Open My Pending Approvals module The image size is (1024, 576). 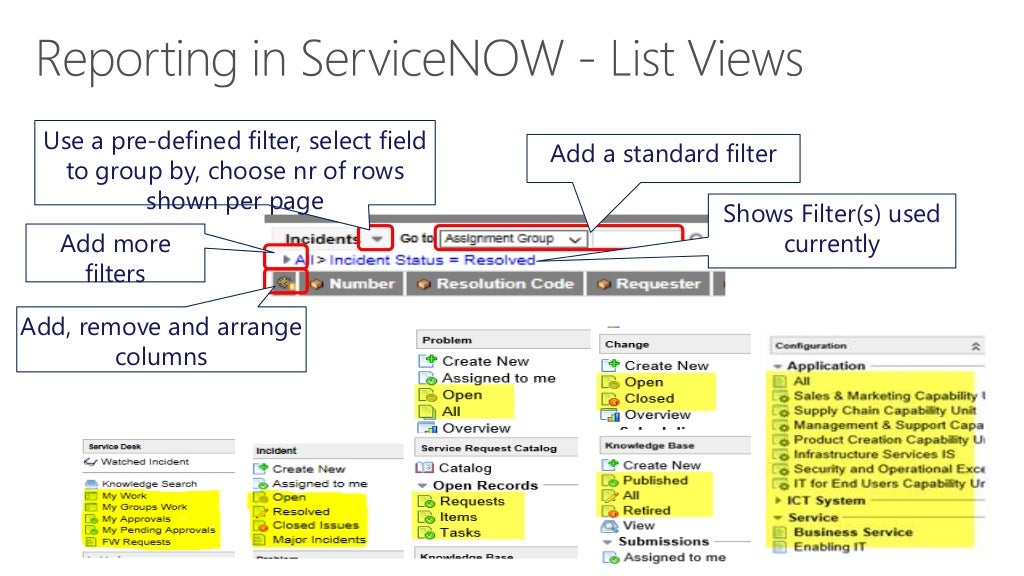[158, 530]
